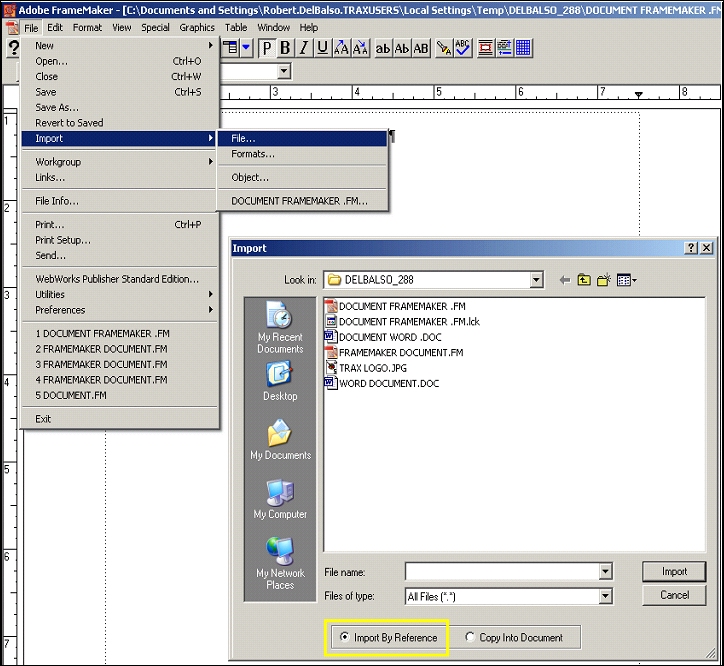Image resolution: width=724 pixels, height=666 pixels.
Task: Open the Help menu
Action: click(x=308, y=28)
